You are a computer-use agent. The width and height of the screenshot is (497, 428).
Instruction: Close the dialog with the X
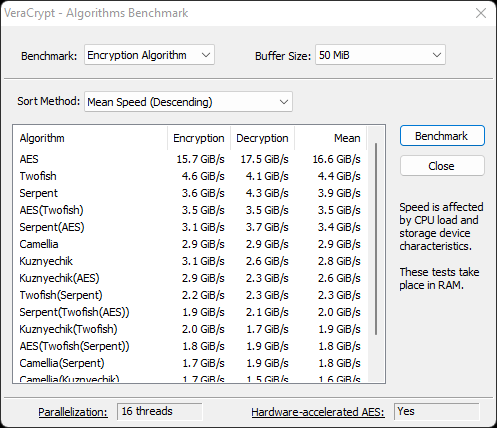coord(481,13)
